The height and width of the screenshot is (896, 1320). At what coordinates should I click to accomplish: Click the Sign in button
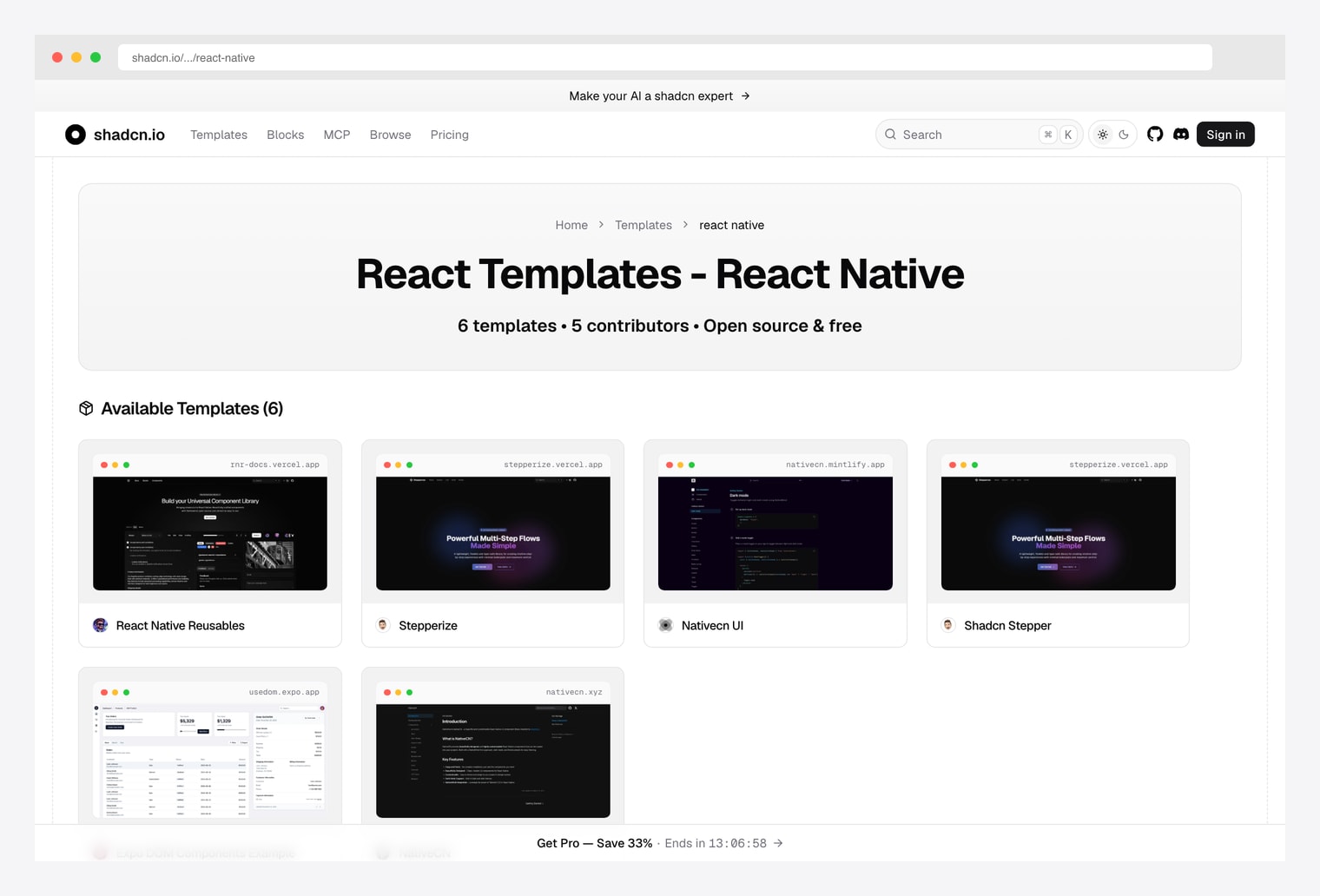(x=1225, y=135)
